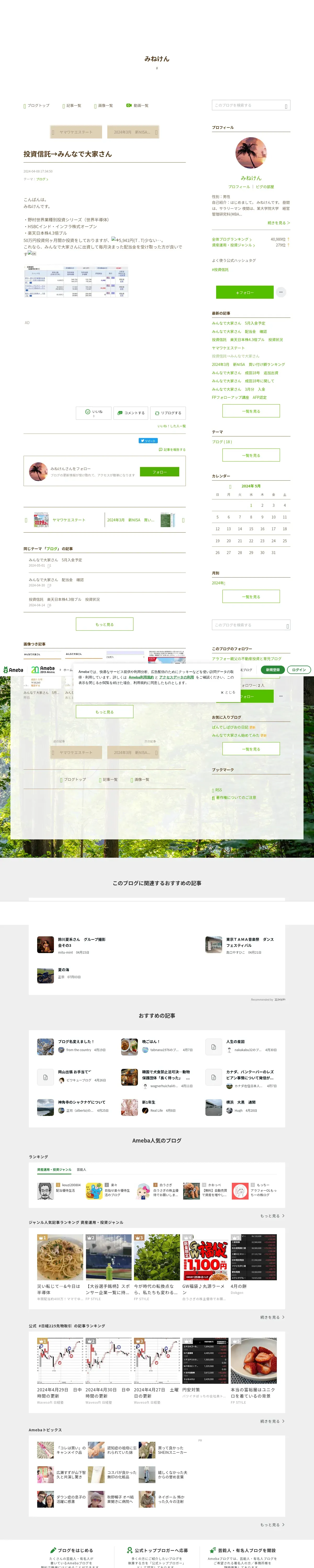Expand 日経225先物取引 ranking with 続きを見る
The width and height of the screenshot is (314, 1568).
(x=273, y=1421)
